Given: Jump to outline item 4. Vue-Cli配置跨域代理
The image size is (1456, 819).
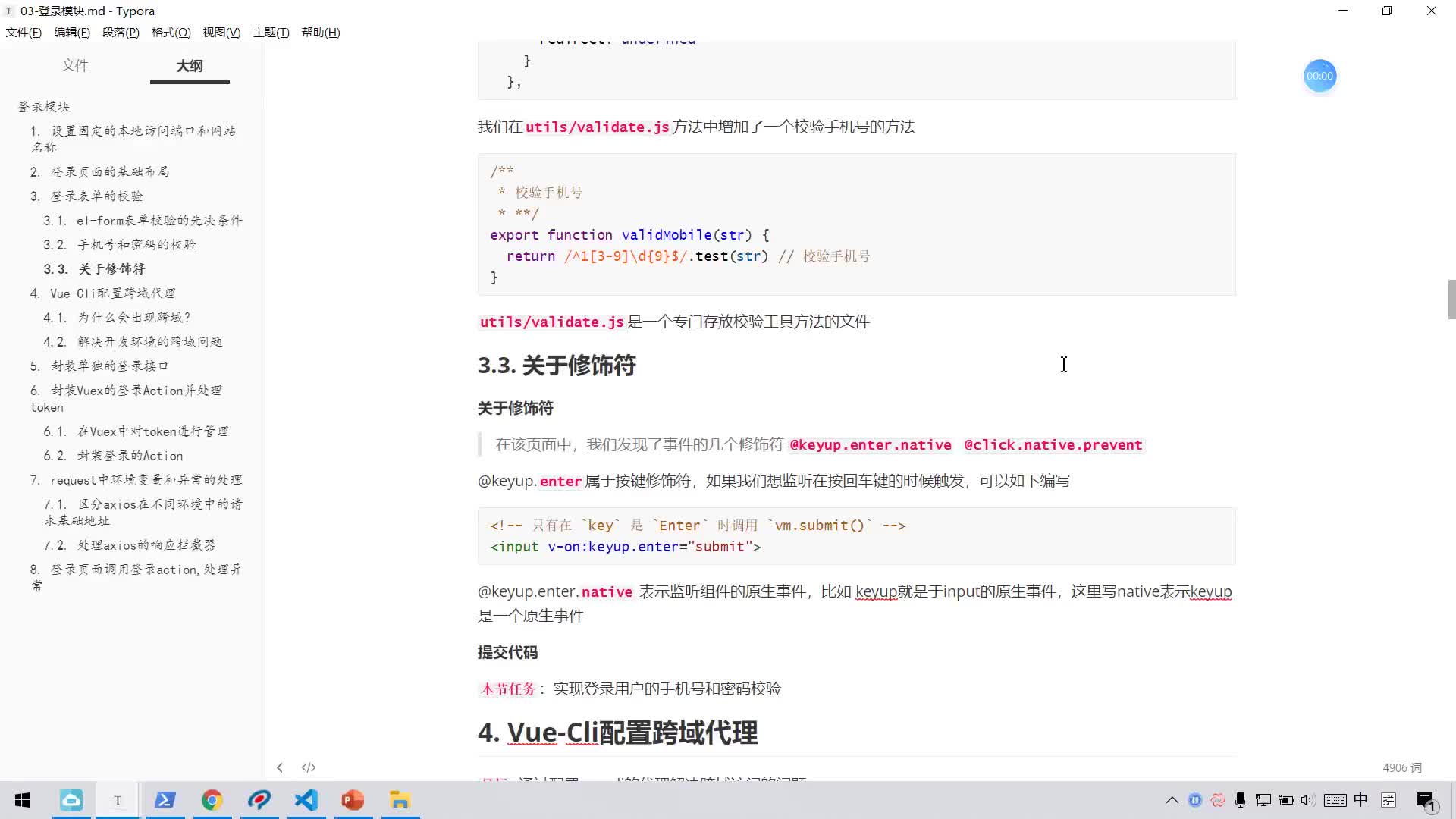Looking at the screenshot, I should pyautogui.click(x=103, y=293).
